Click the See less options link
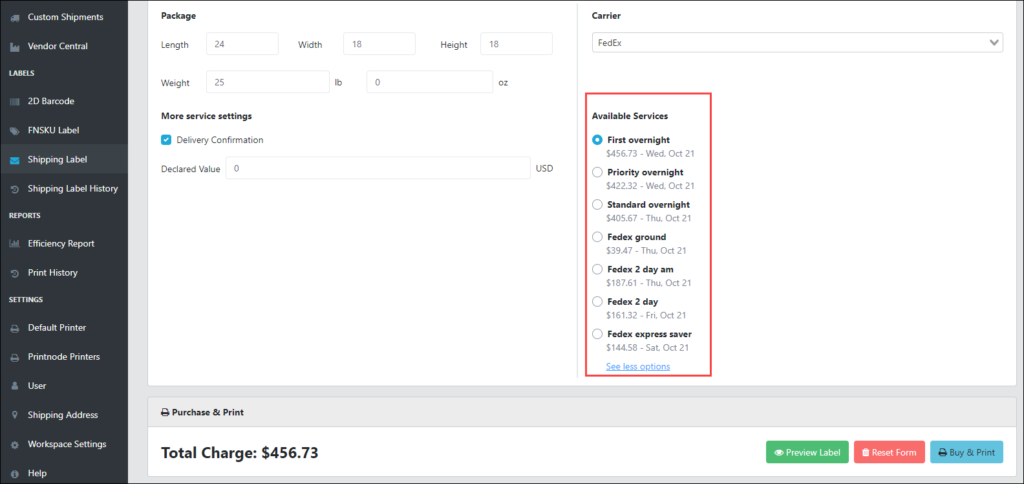 (x=638, y=366)
